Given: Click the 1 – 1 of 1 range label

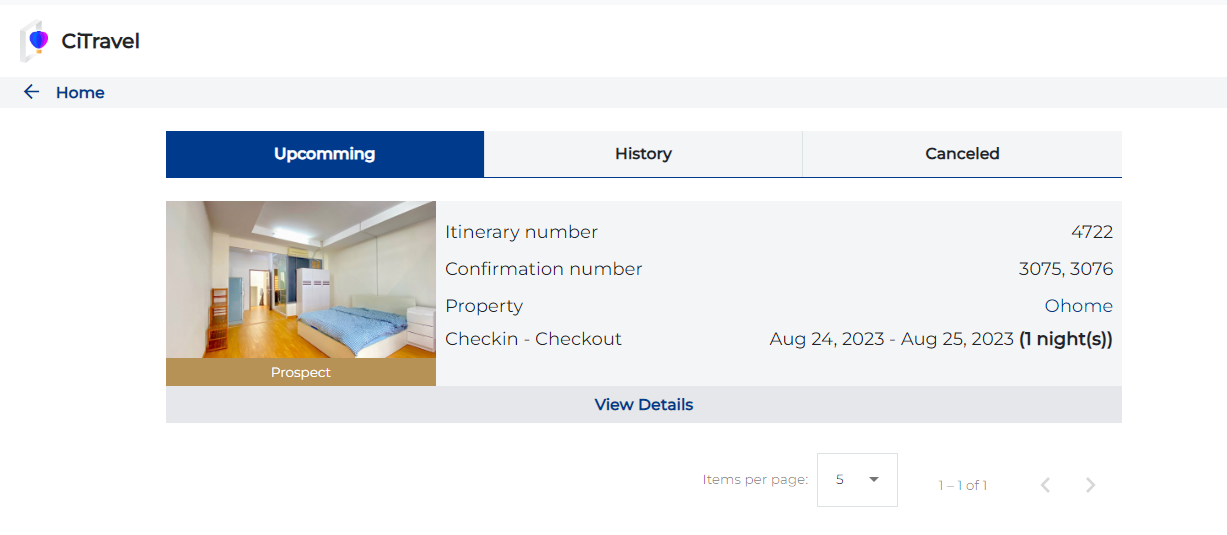Looking at the screenshot, I should tap(962, 486).
